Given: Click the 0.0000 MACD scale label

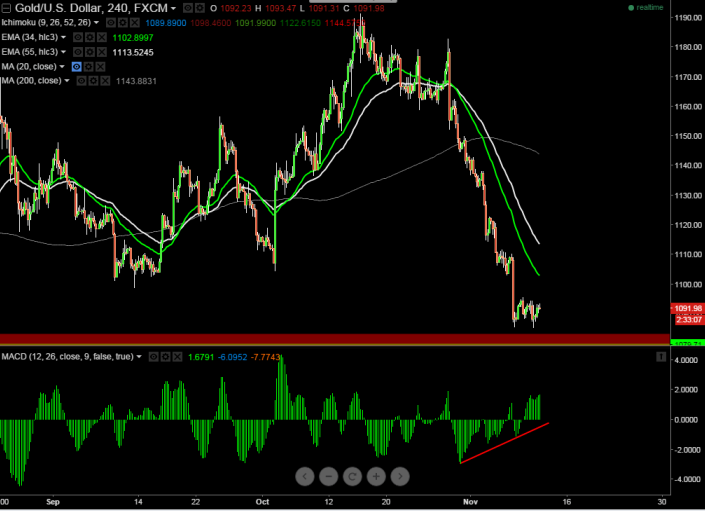Looking at the screenshot, I should click(687, 420).
